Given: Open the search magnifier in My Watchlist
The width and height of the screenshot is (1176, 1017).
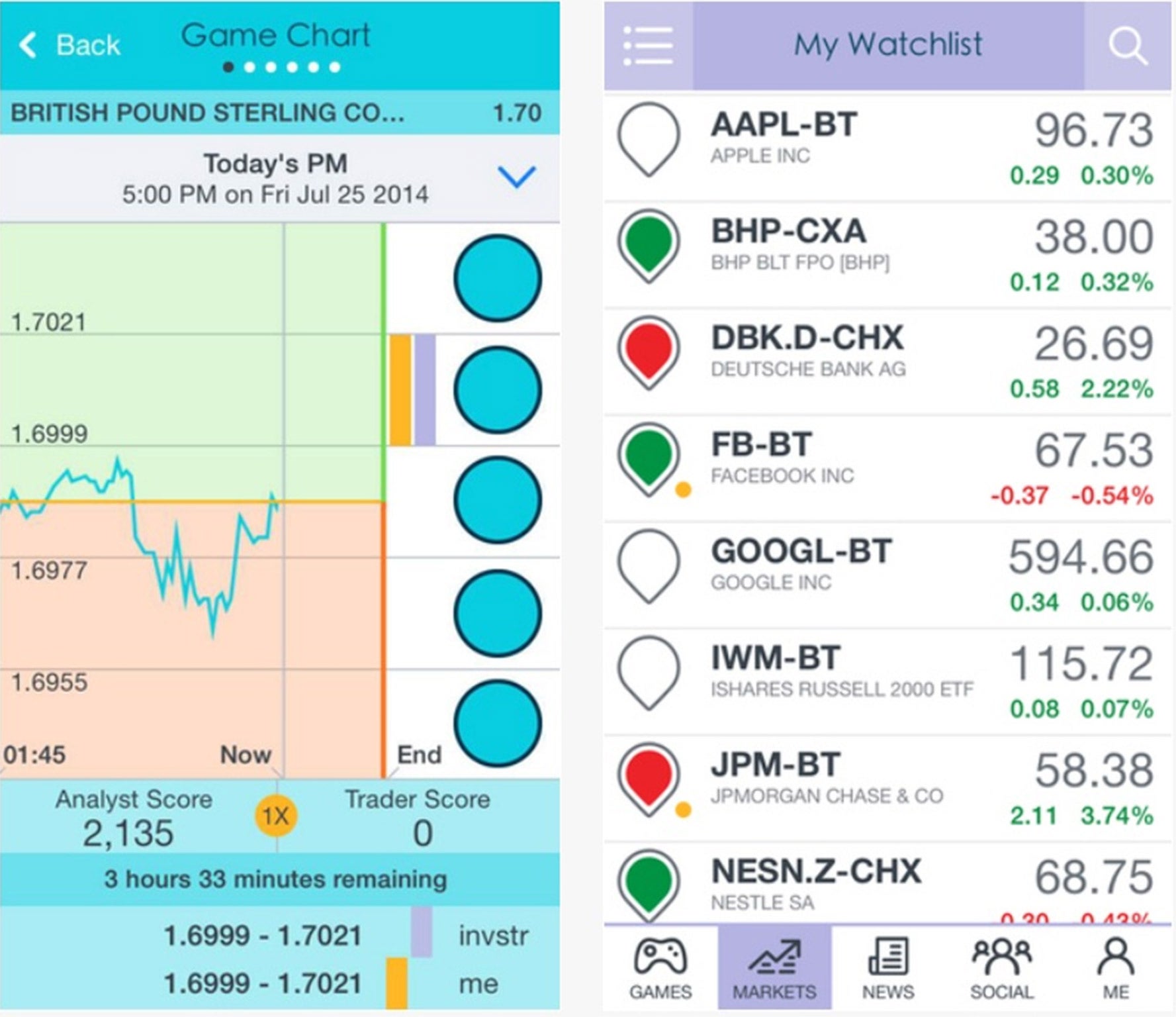Looking at the screenshot, I should tap(1127, 46).
